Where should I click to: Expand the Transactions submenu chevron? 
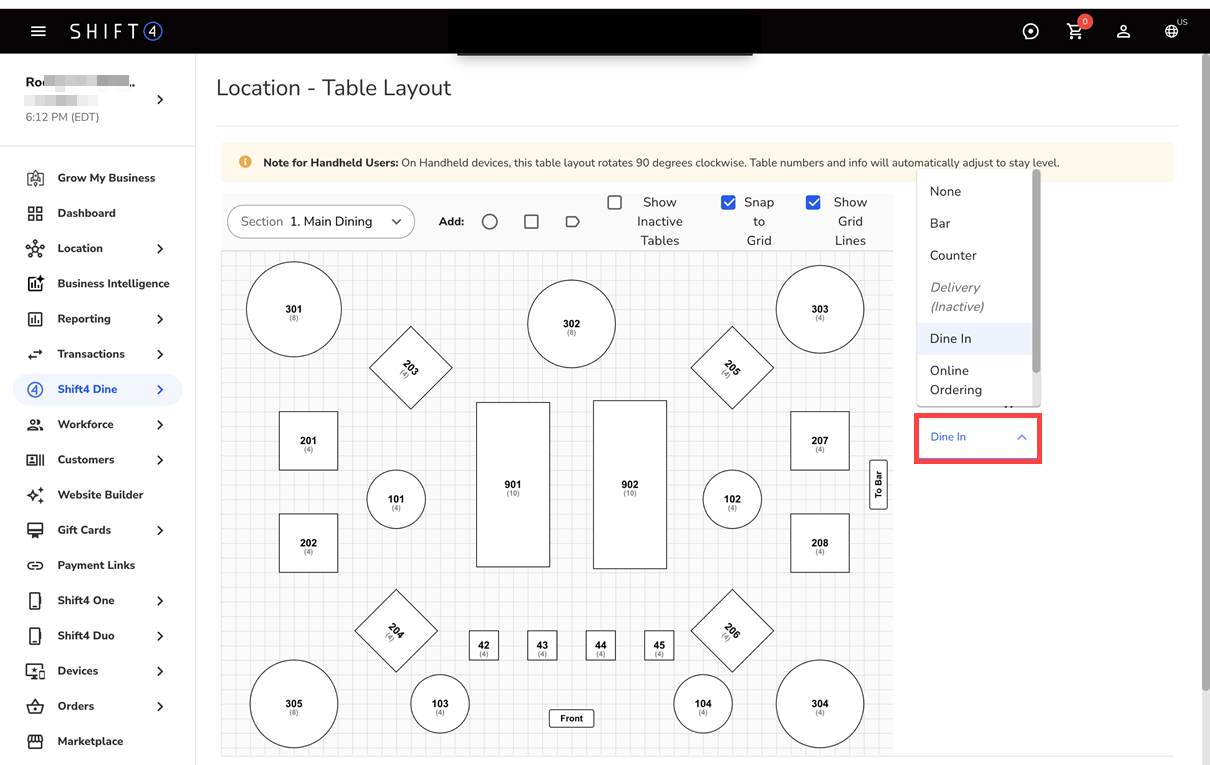click(x=160, y=354)
